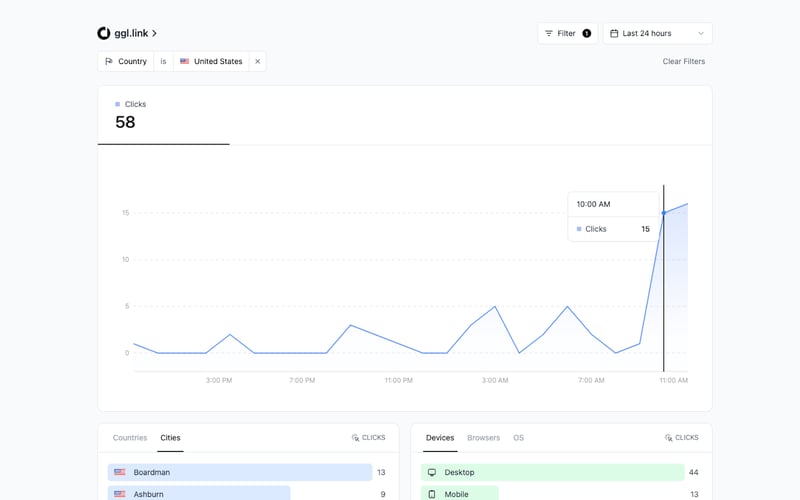
Task: Open the Last 24 hours date range dropdown
Action: [657, 33]
